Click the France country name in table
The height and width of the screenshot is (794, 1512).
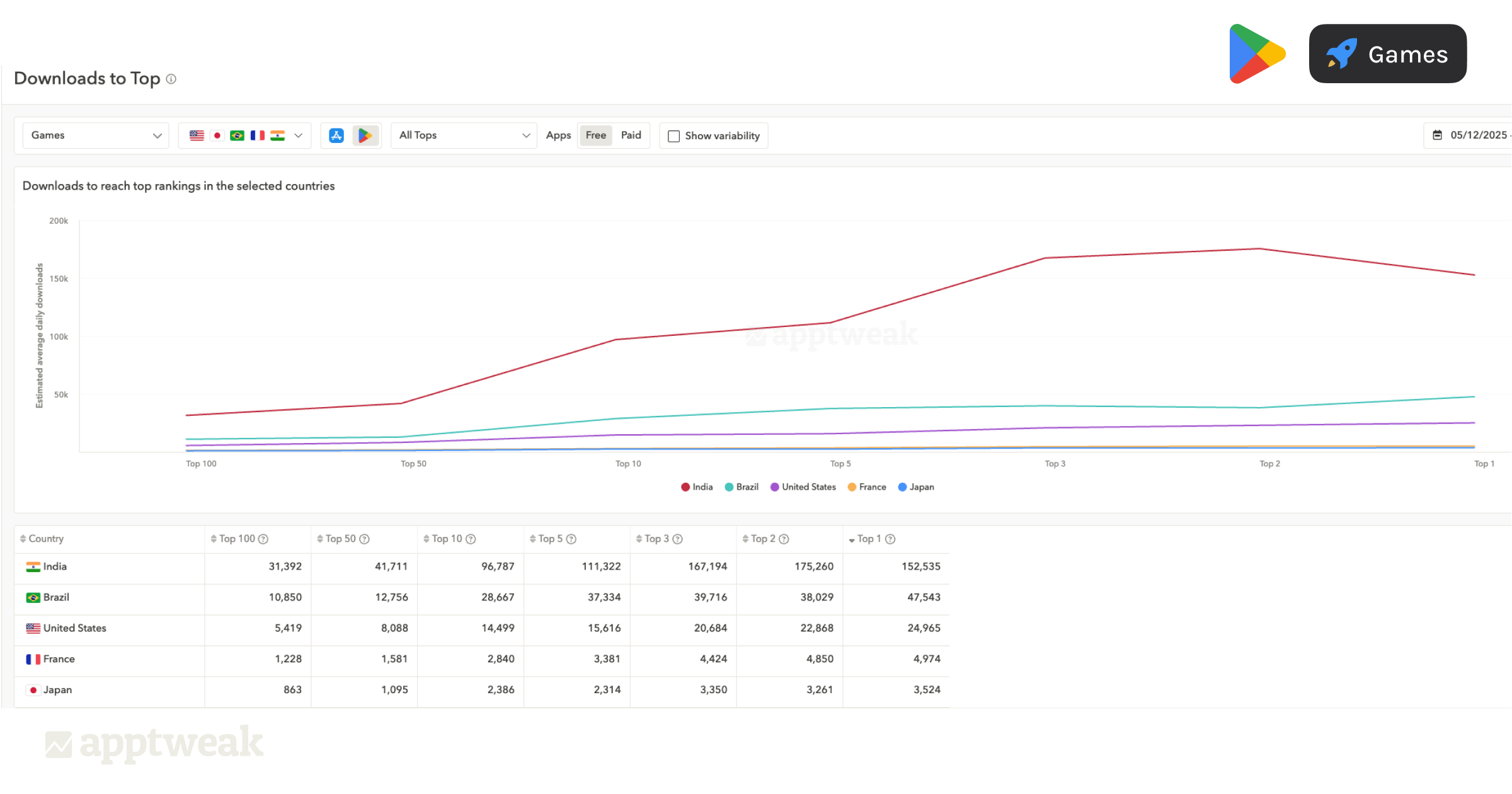[x=59, y=660]
